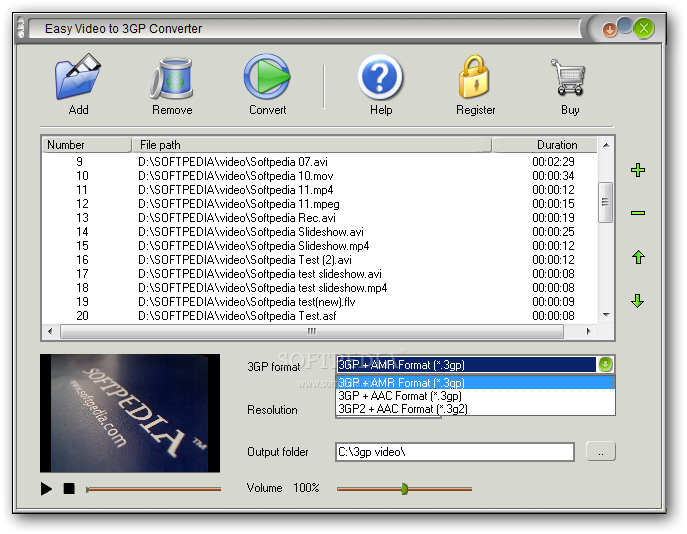
Task: Remove a file with the green minus icon
Action: coord(638,213)
